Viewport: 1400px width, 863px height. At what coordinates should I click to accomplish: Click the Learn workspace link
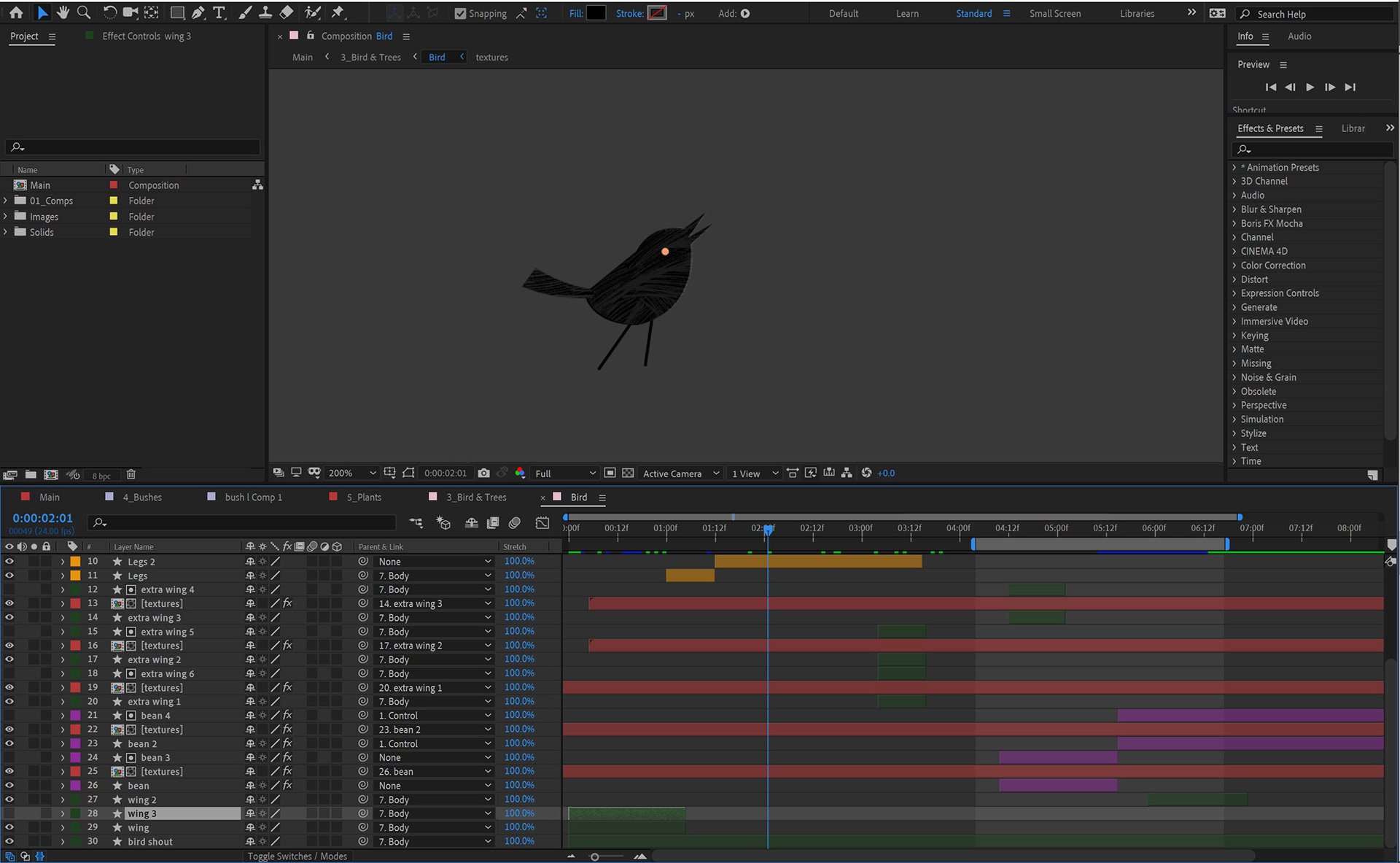[907, 13]
